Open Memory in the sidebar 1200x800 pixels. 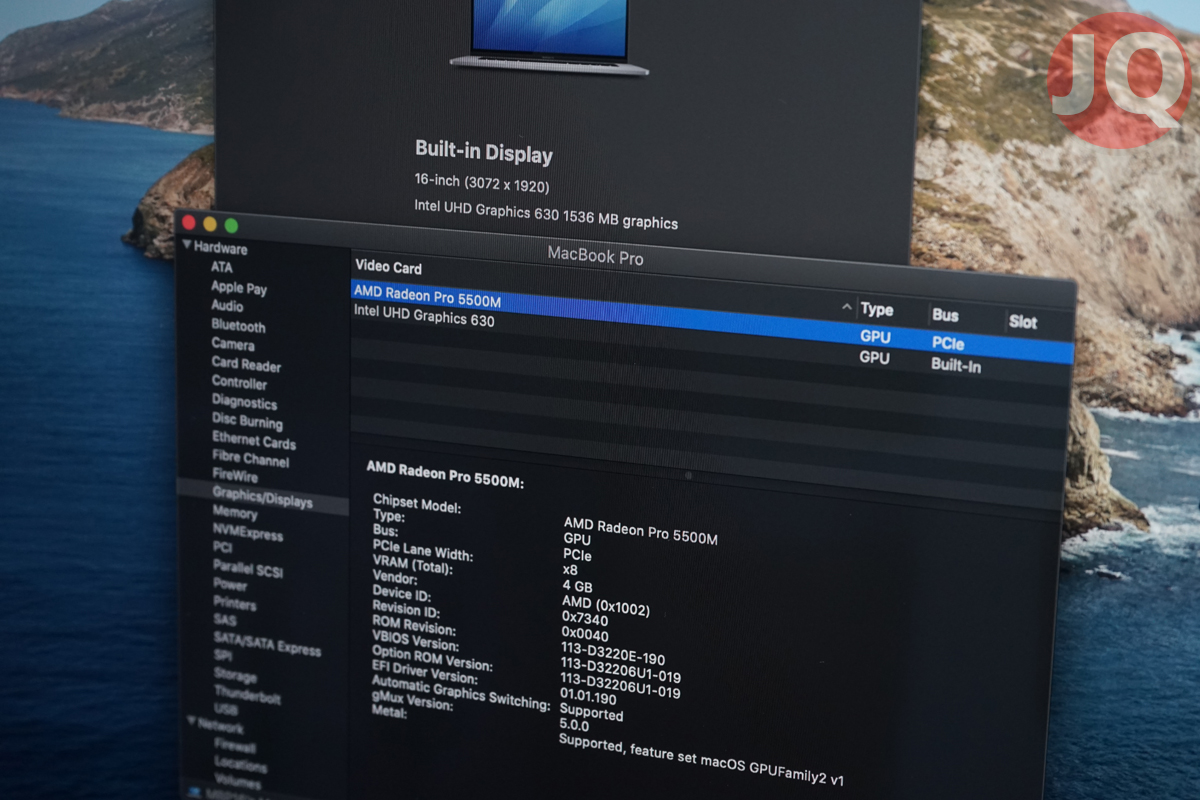click(x=235, y=513)
